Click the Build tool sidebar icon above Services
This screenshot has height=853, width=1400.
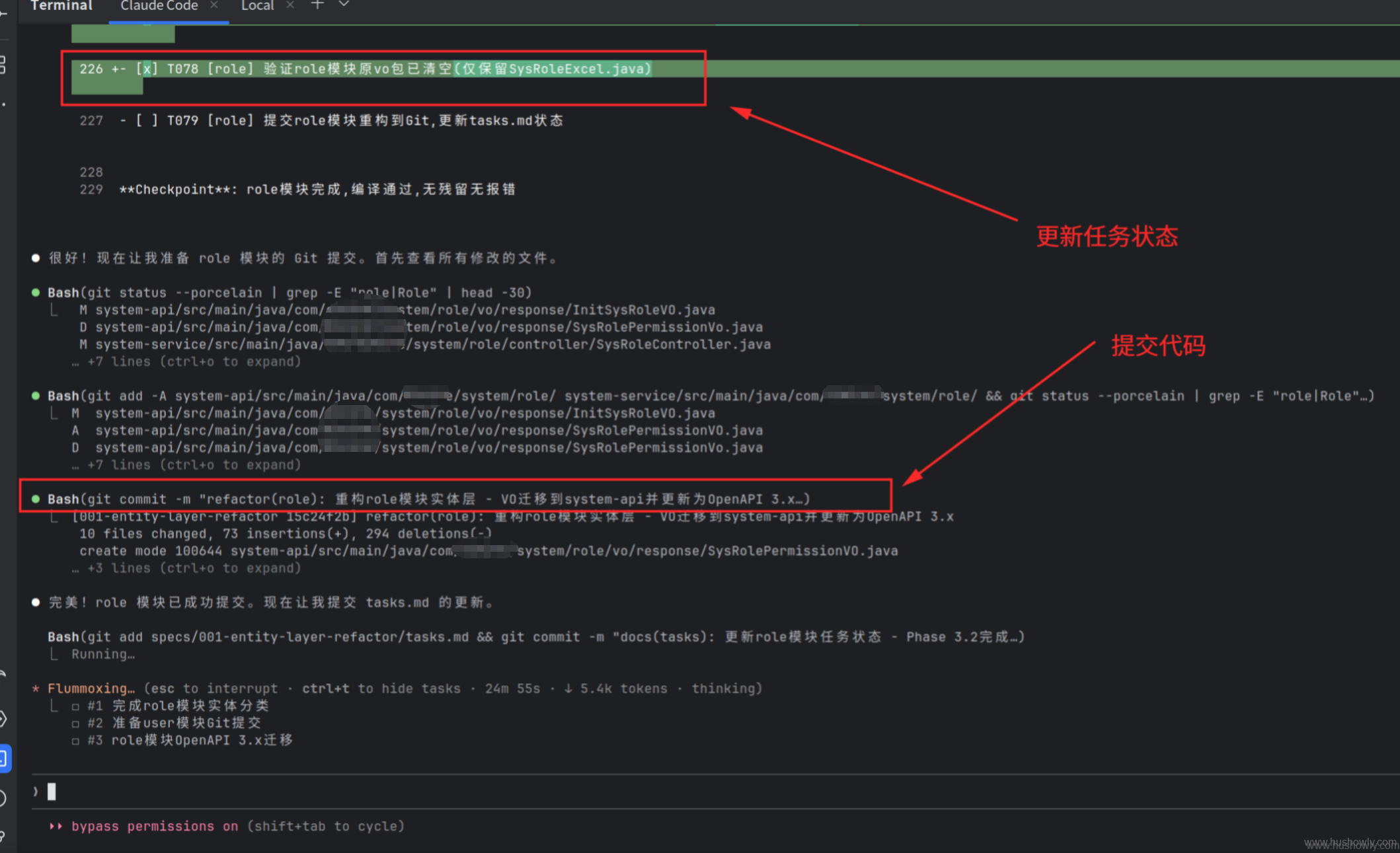(x=3, y=675)
